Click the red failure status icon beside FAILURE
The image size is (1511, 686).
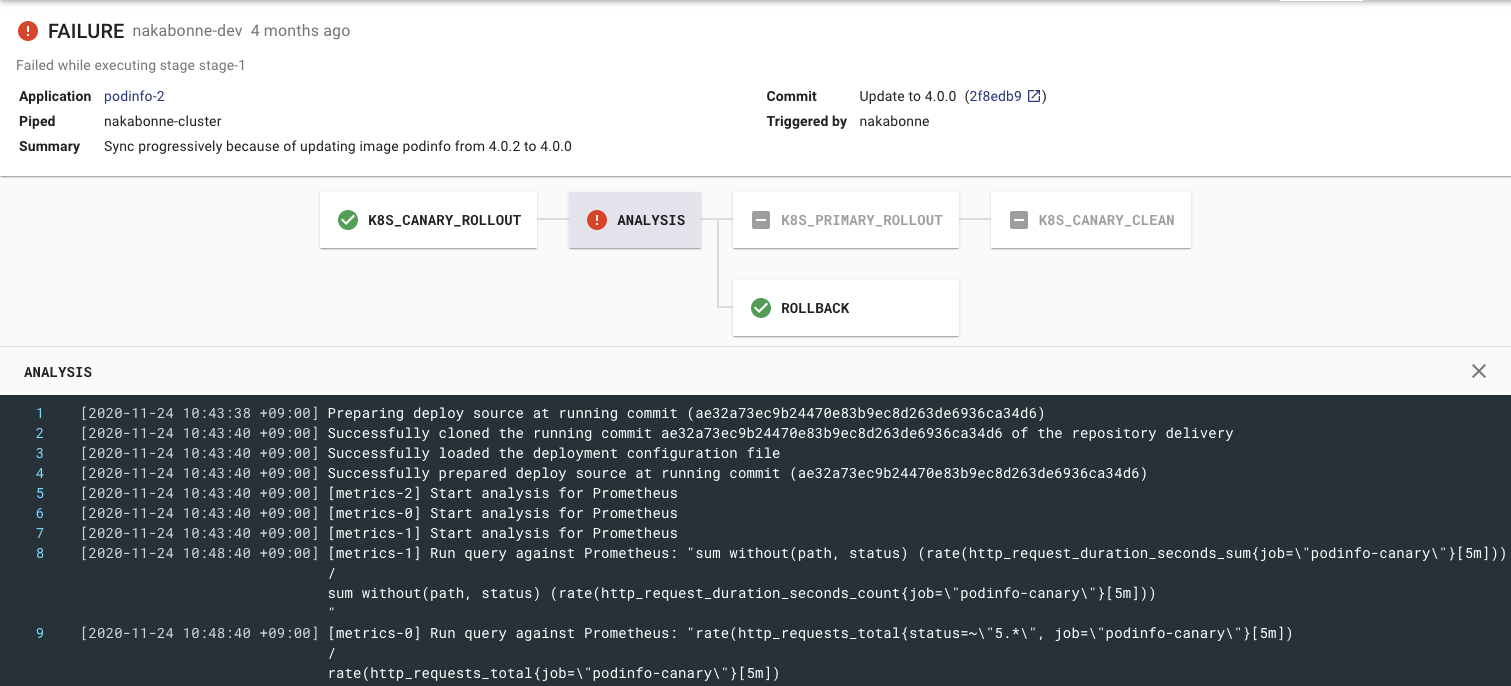(28, 31)
